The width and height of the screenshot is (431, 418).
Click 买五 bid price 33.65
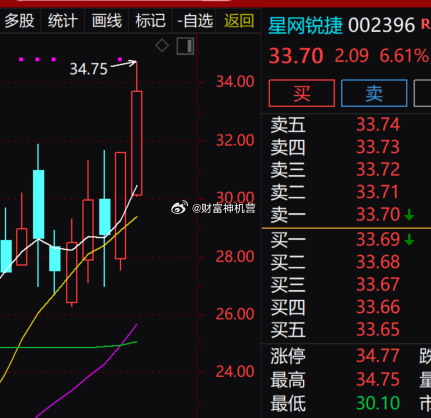378,330
